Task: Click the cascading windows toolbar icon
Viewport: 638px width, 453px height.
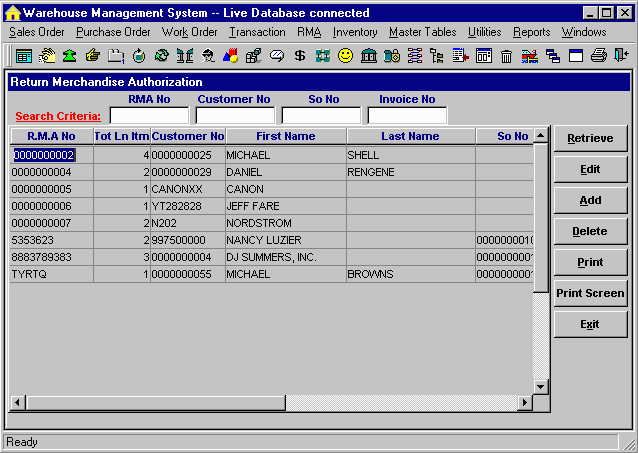Action: (552, 56)
